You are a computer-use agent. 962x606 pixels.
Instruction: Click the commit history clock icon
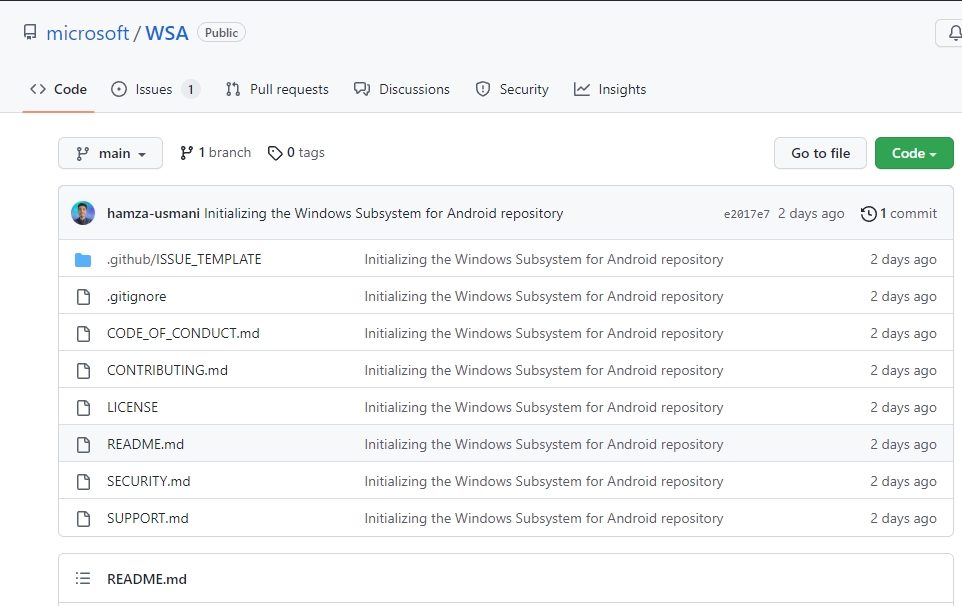(868, 213)
